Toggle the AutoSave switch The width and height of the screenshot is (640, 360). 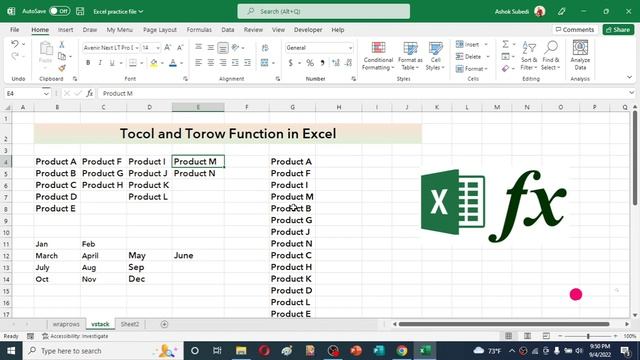[59, 11]
